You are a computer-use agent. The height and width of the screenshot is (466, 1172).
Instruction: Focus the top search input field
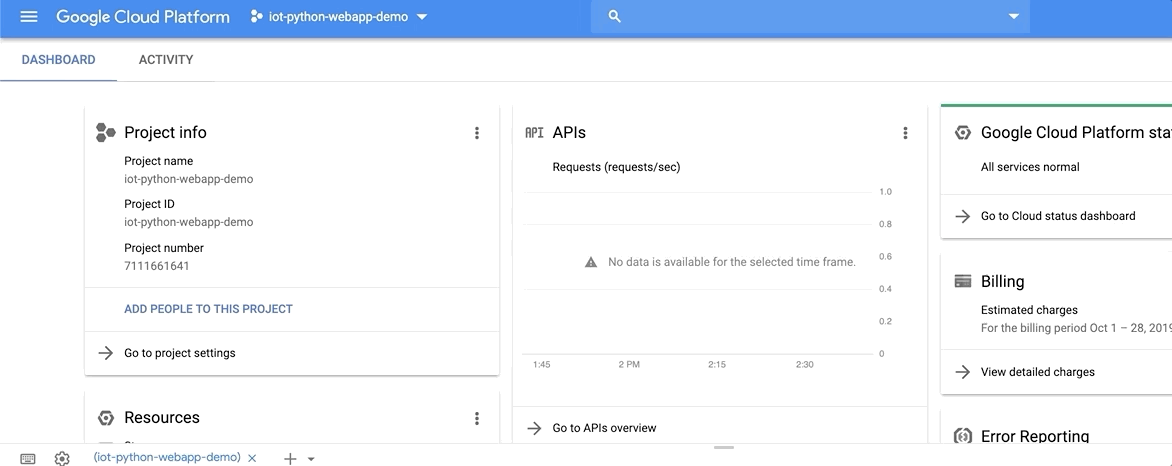click(x=809, y=16)
